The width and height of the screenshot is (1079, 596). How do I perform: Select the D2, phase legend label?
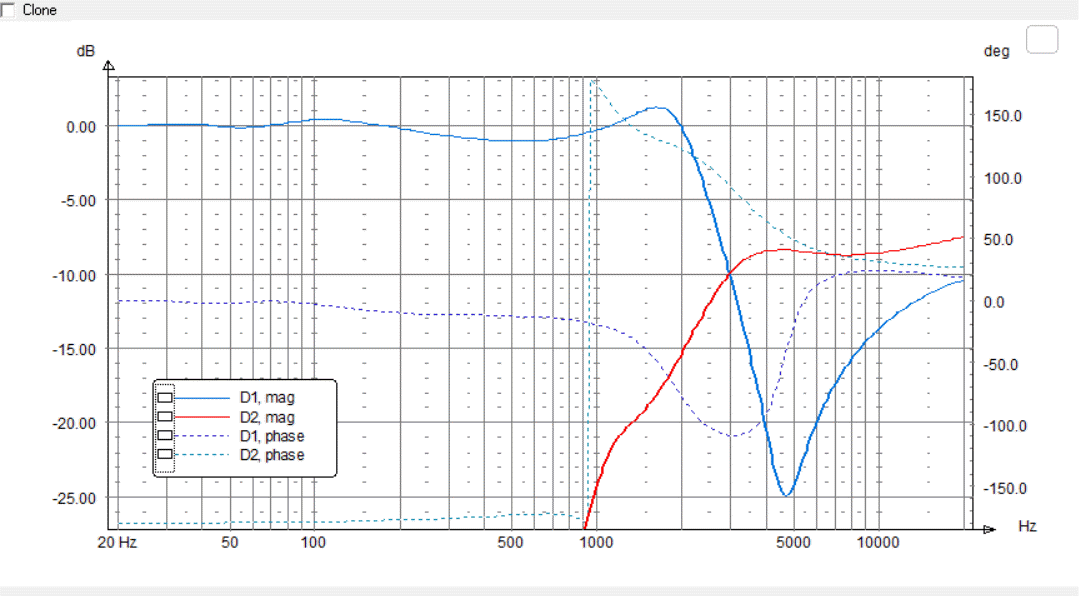click(272, 454)
